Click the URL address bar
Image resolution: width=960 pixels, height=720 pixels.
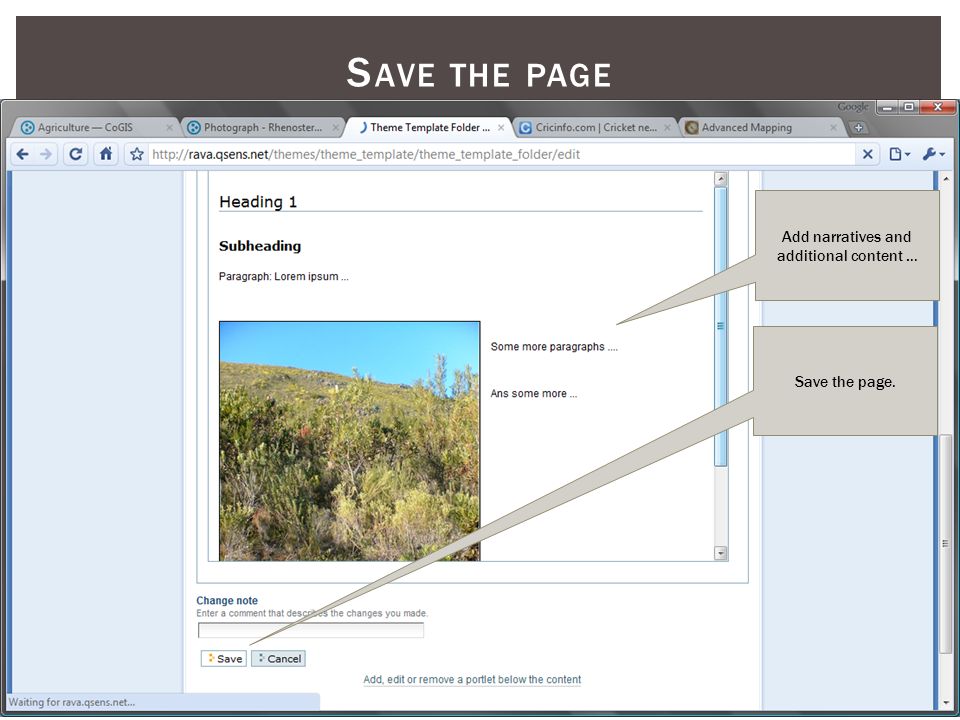point(502,154)
